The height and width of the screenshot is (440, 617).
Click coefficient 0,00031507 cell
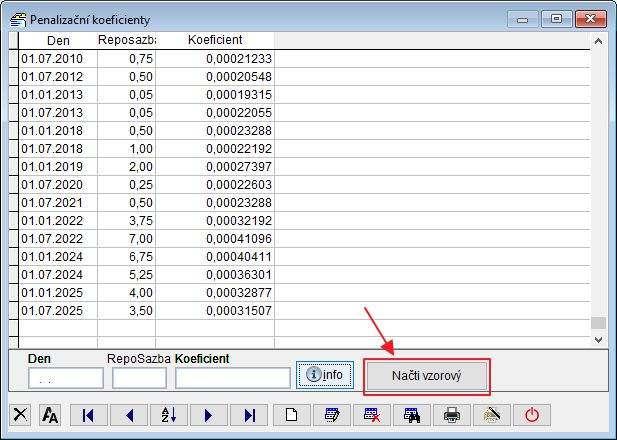(215, 311)
